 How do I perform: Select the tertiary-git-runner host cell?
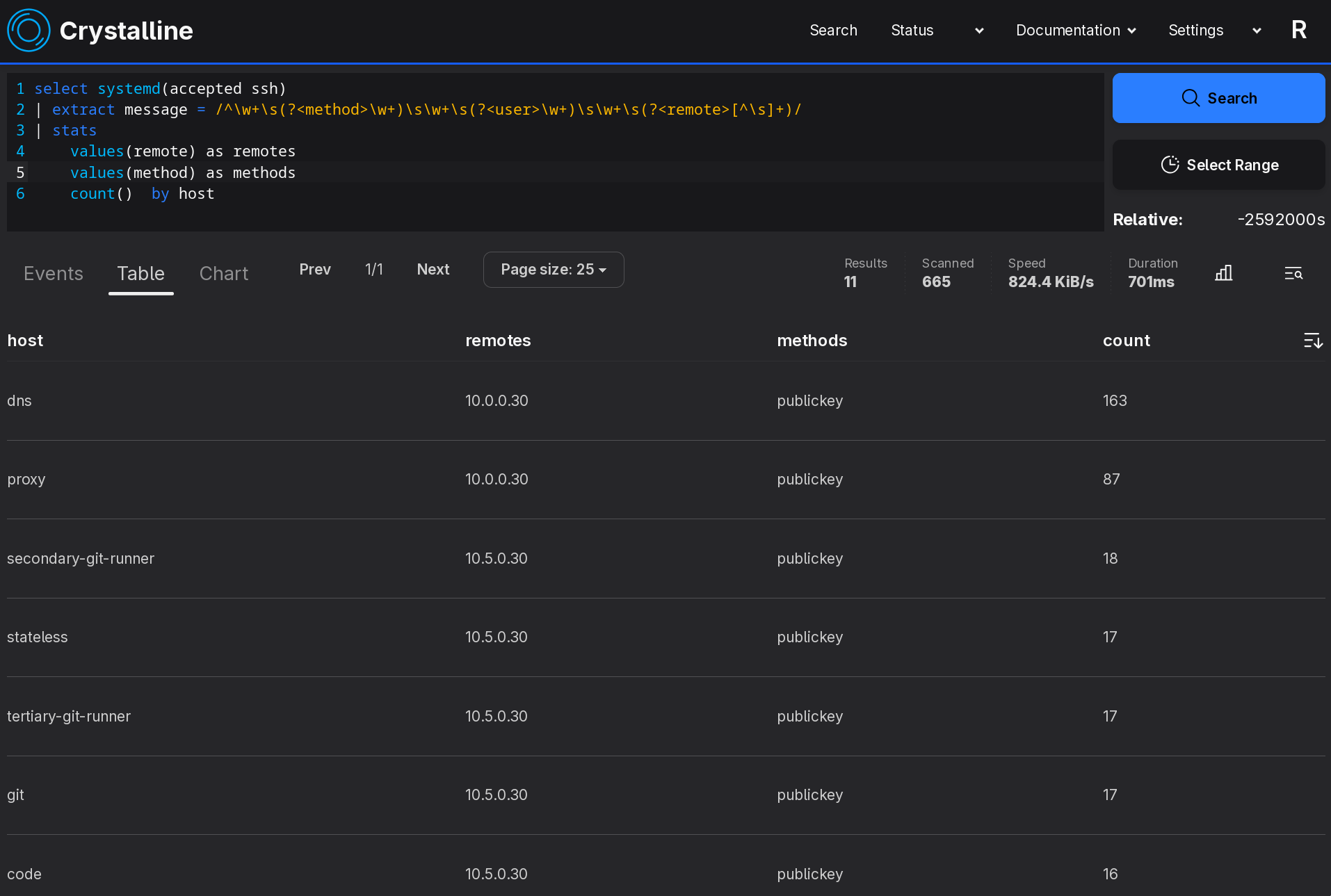69,716
